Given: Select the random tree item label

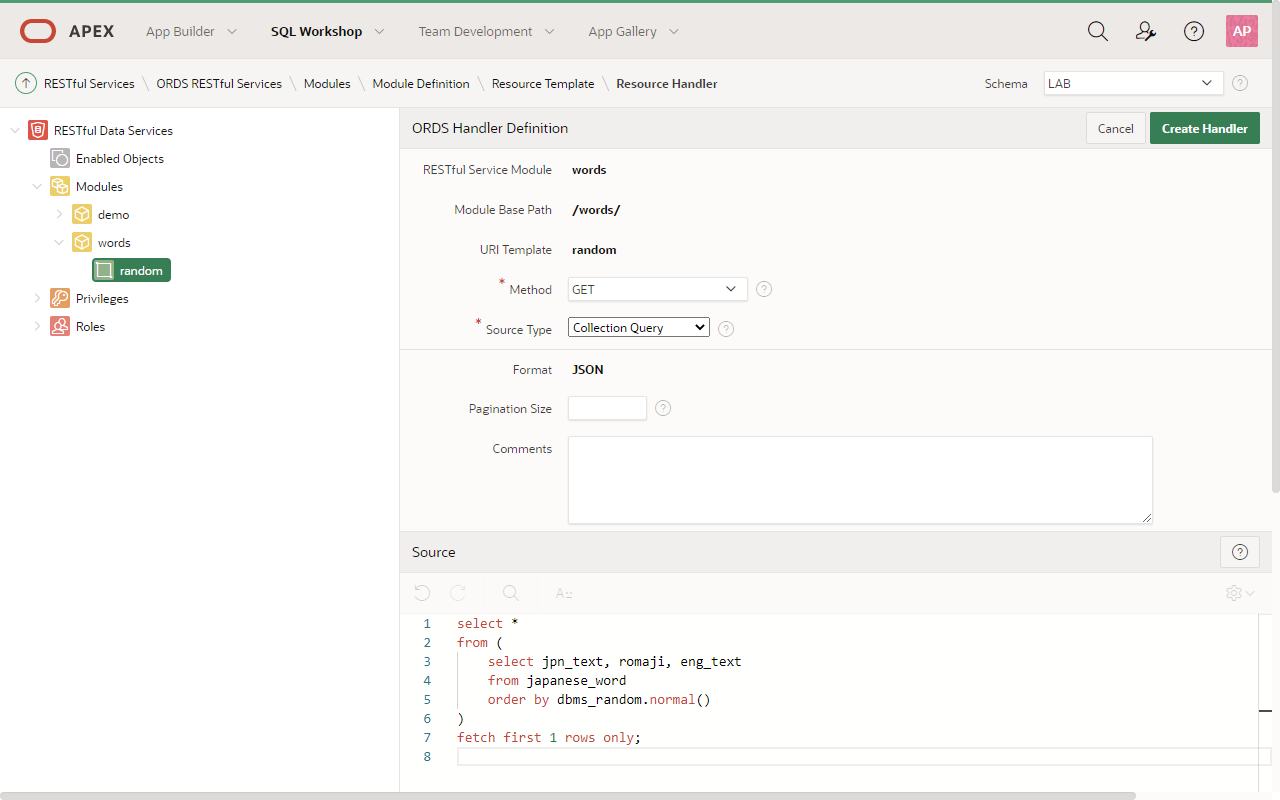Looking at the screenshot, I should 141,270.
